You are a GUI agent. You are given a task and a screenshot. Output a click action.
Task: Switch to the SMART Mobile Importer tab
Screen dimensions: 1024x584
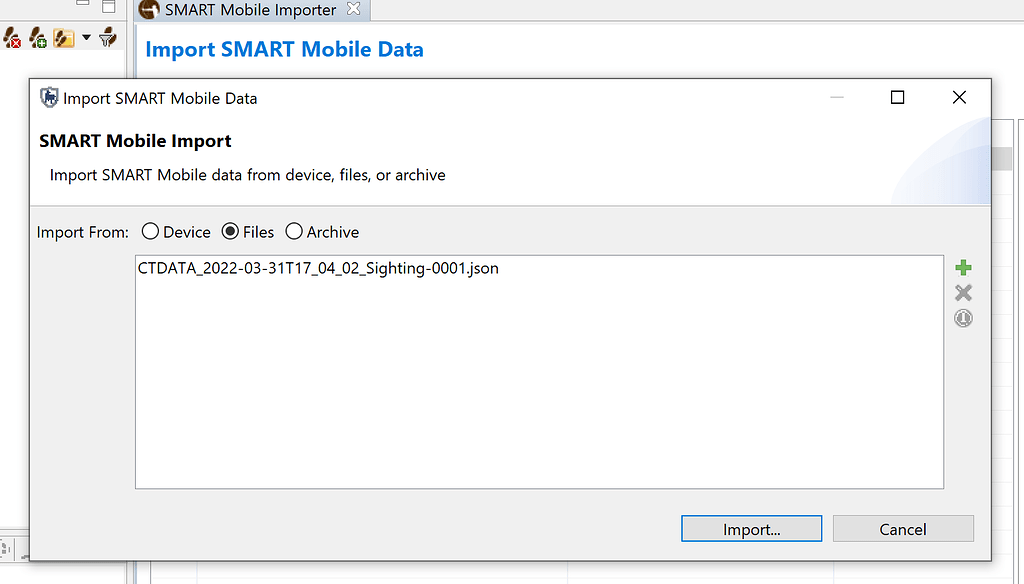coord(250,10)
